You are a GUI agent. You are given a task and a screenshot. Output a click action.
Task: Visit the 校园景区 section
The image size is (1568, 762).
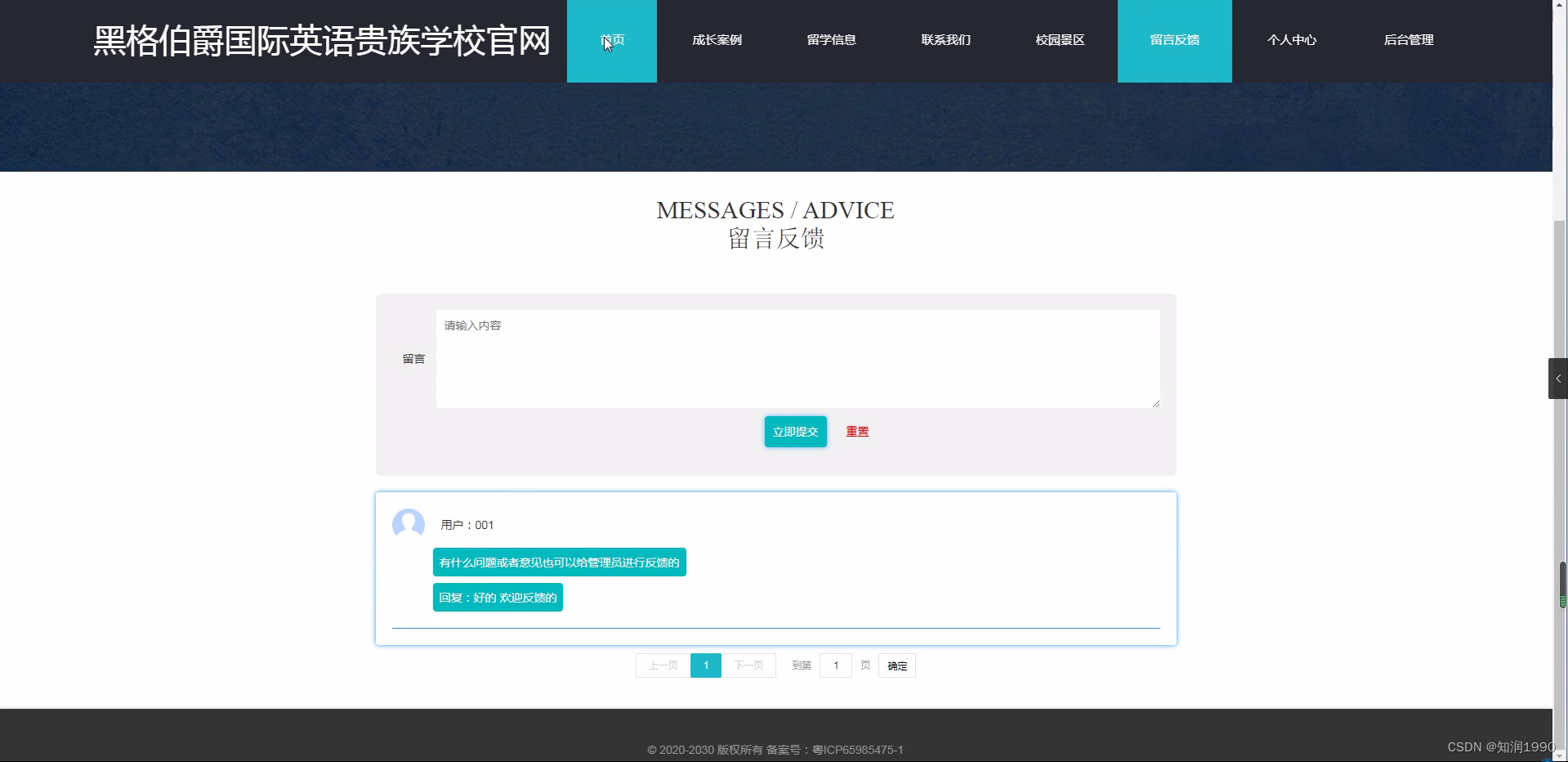[x=1060, y=40]
